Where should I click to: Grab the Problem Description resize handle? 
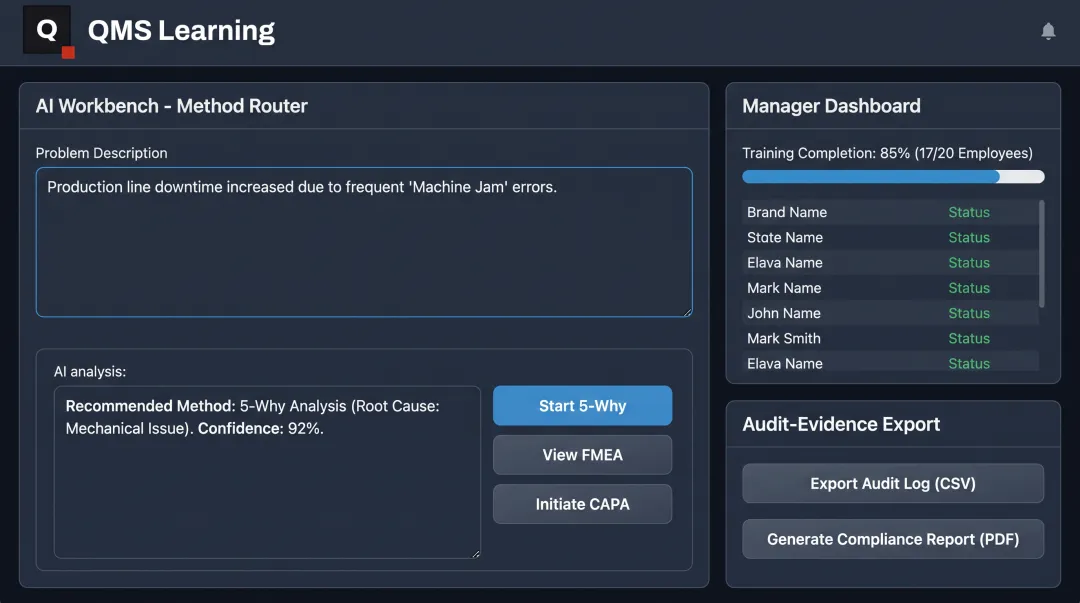pos(687,311)
